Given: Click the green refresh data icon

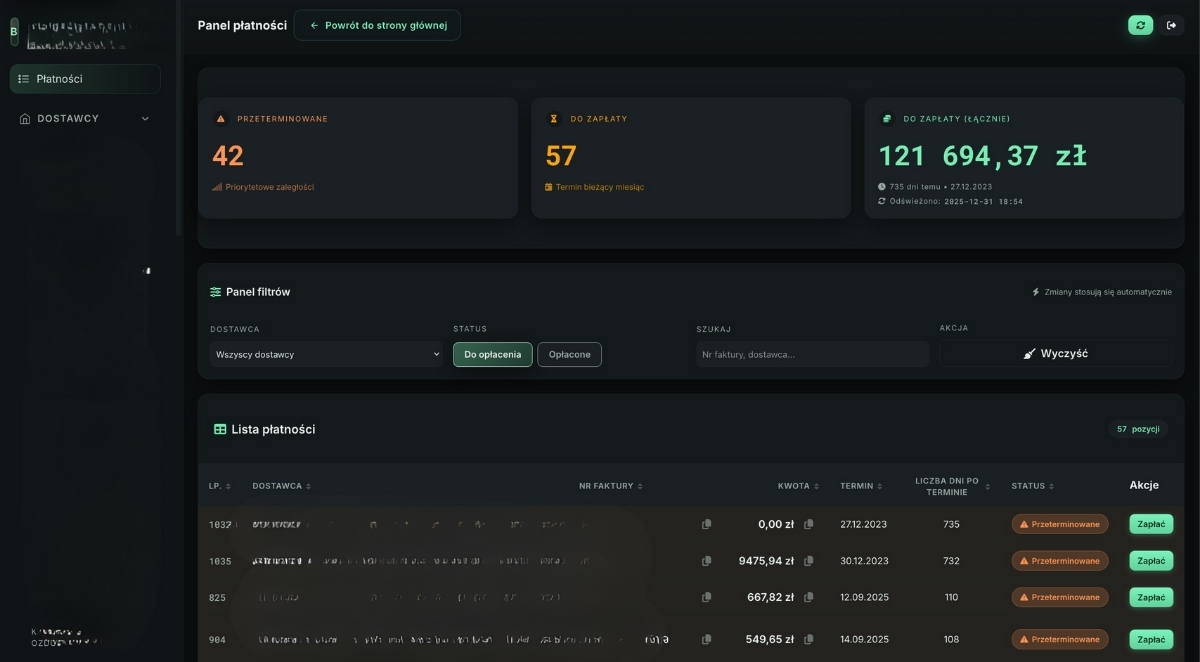Looking at the screenshot, I should (1140, 25).
